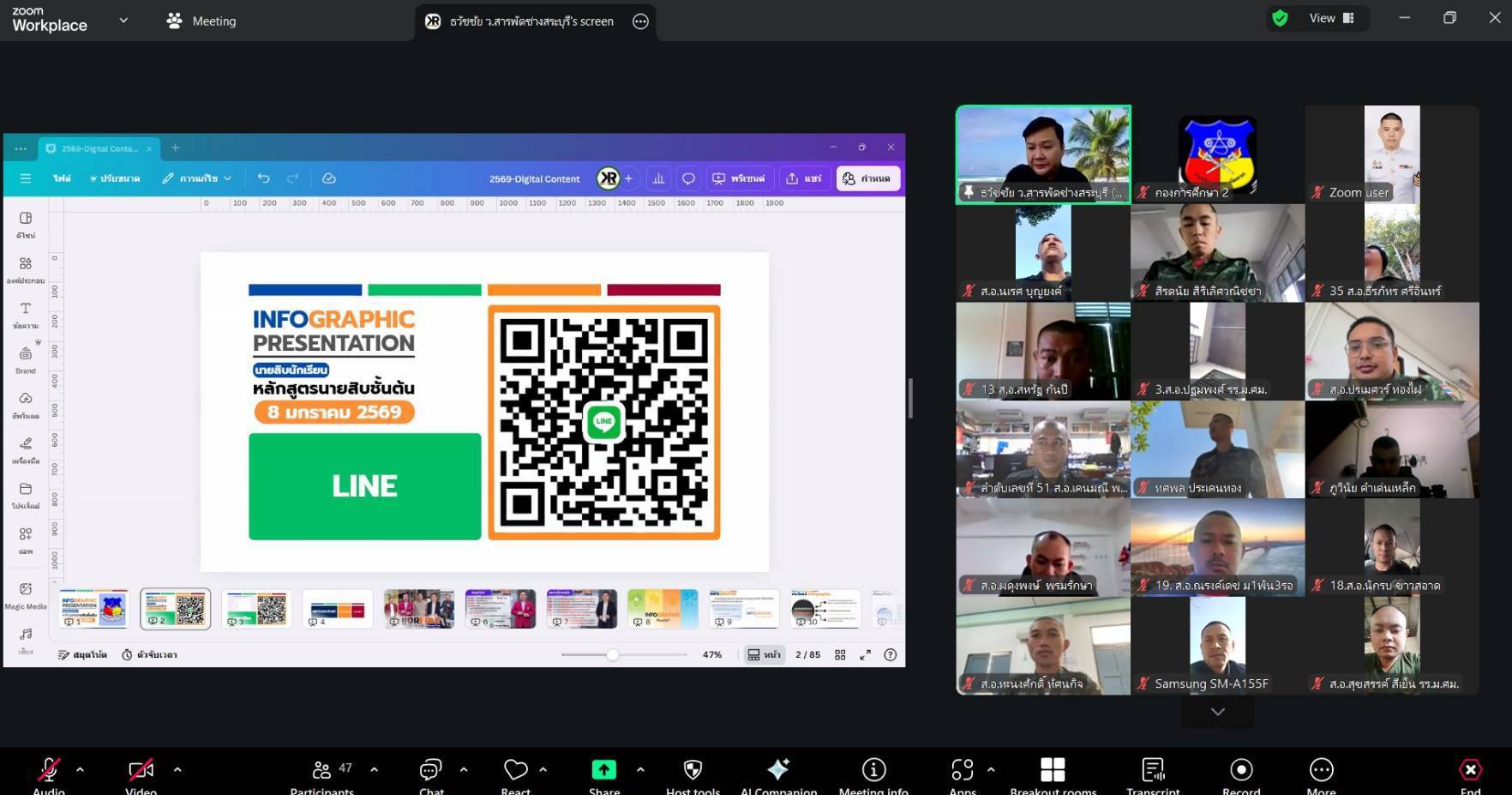Image resolution: width=1512 pixels, height=795 pixels.
Task: Open the Chat panel
Action: coord(430,771)
